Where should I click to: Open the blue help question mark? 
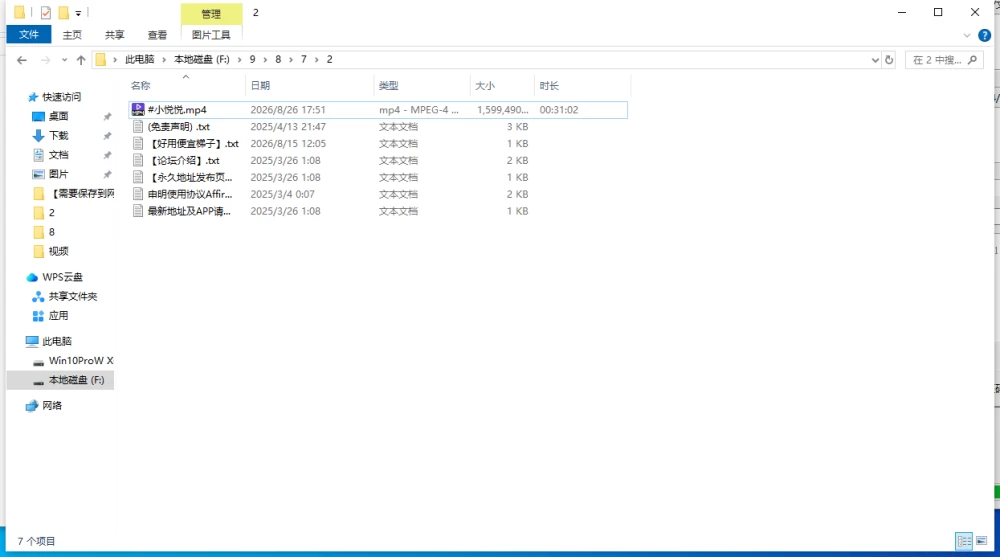coord(984,35)
